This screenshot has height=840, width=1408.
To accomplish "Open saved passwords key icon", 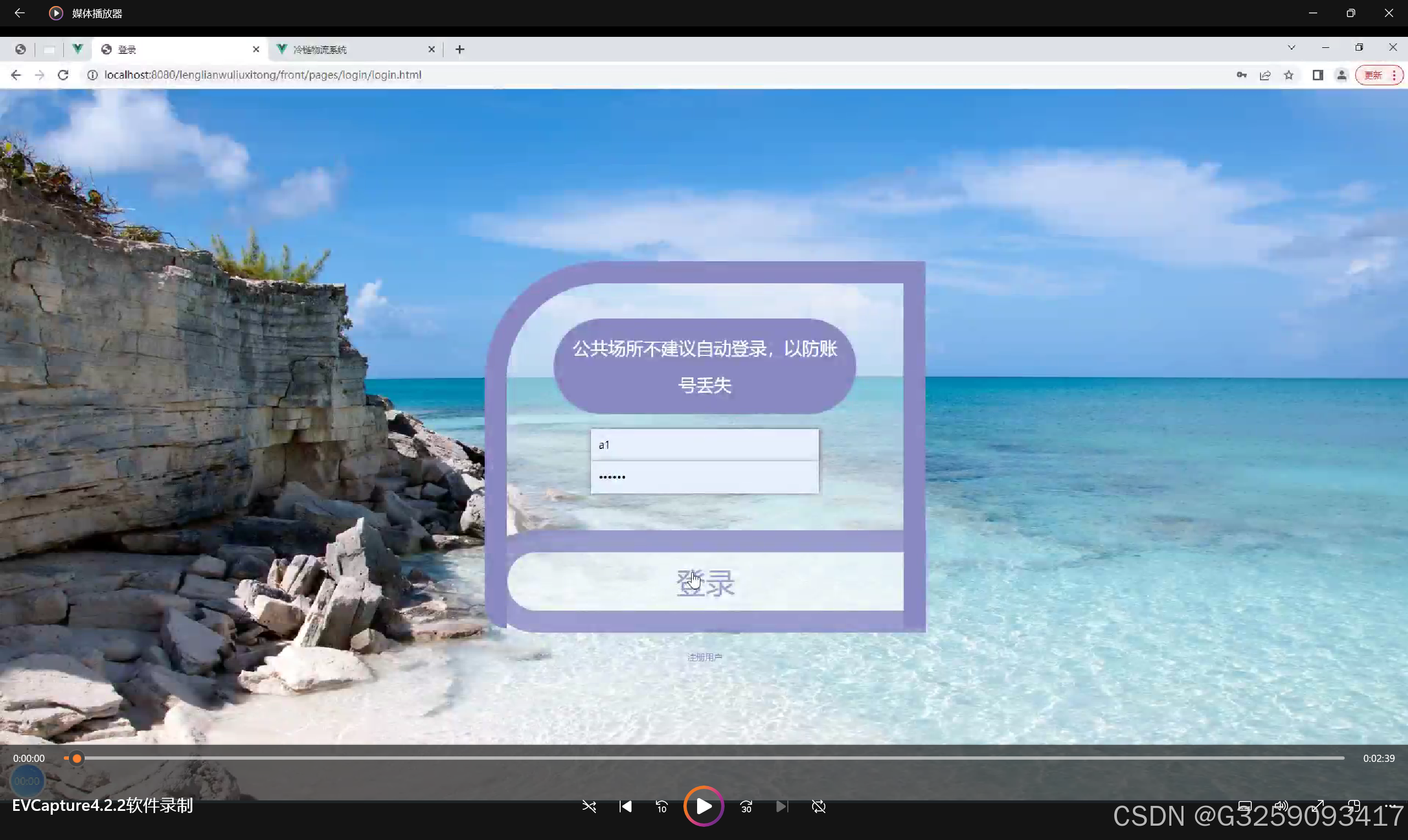I will tap(1241, 75).
